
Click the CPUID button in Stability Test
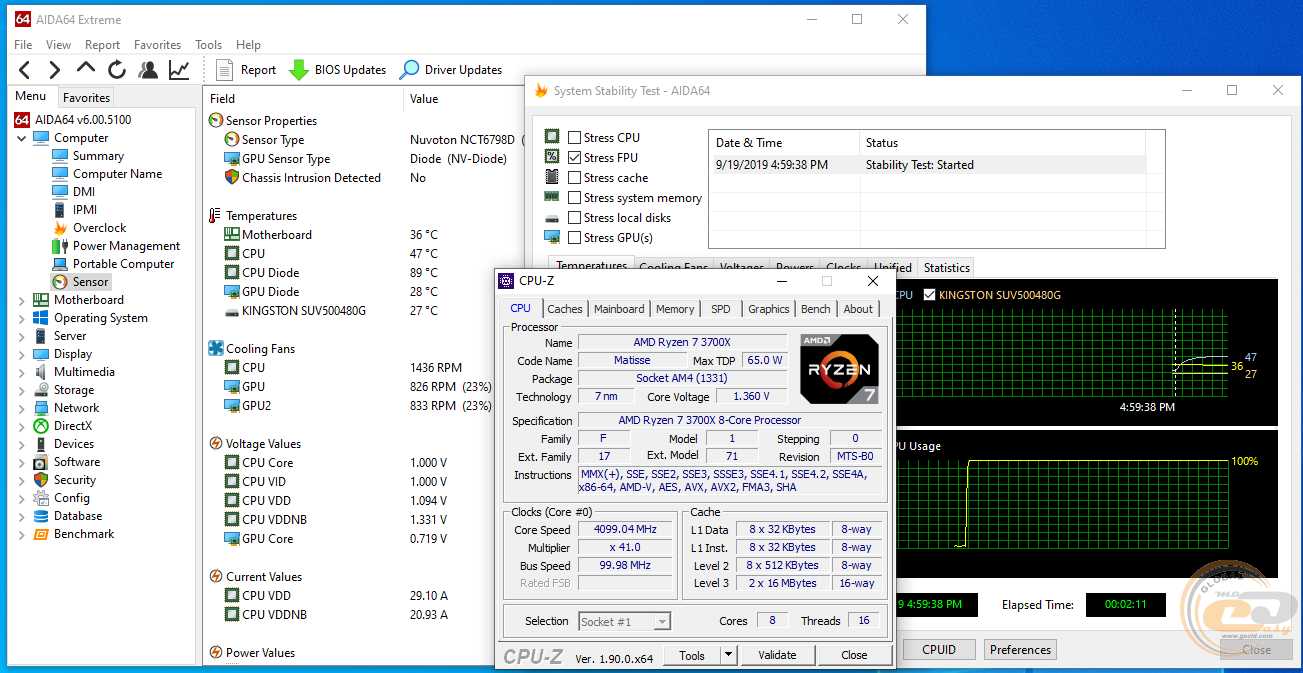939,650
